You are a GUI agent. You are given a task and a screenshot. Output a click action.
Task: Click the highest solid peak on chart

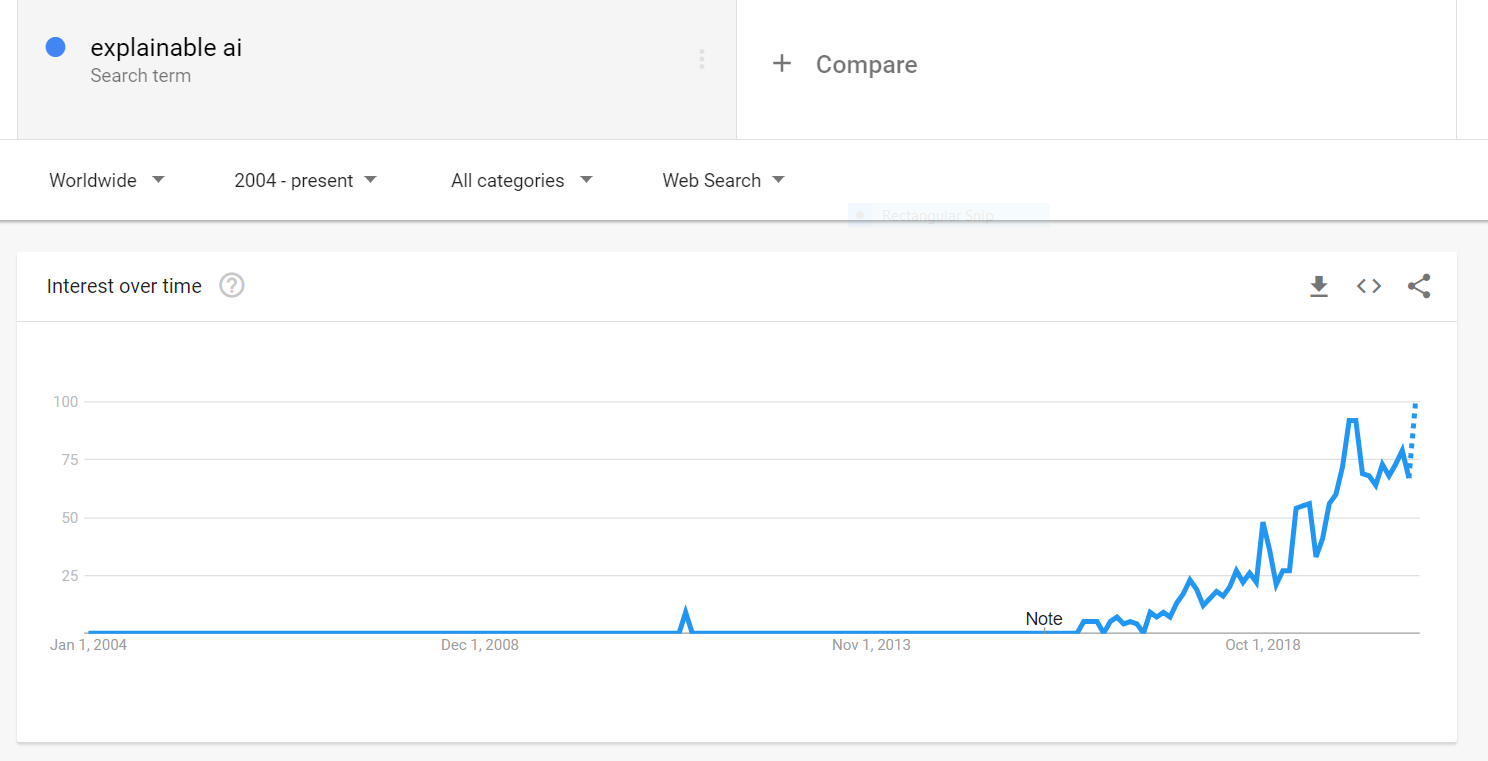pyautogui.click(x=1352, y=421)
